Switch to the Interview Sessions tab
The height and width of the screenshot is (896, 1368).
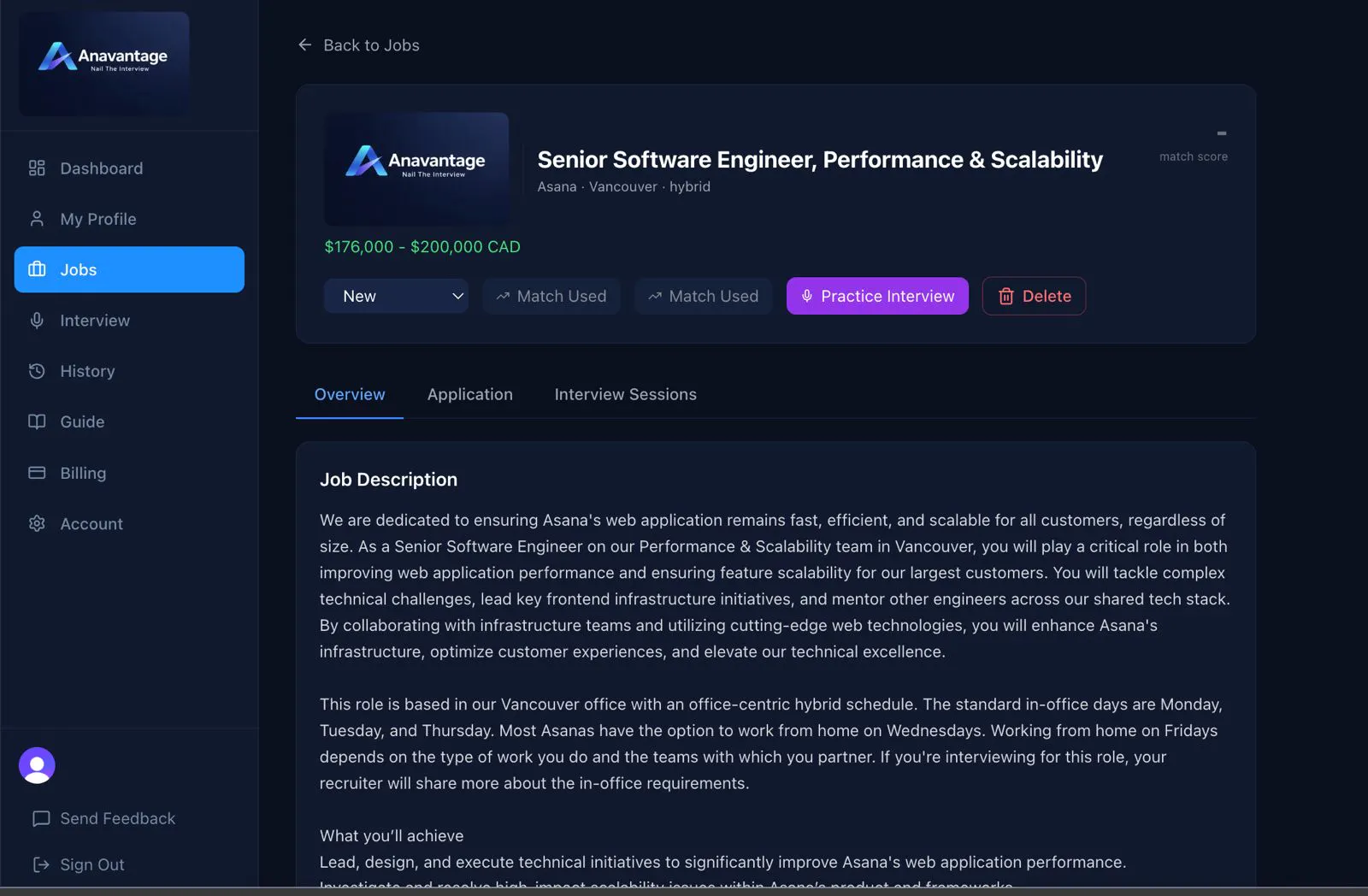626,394
